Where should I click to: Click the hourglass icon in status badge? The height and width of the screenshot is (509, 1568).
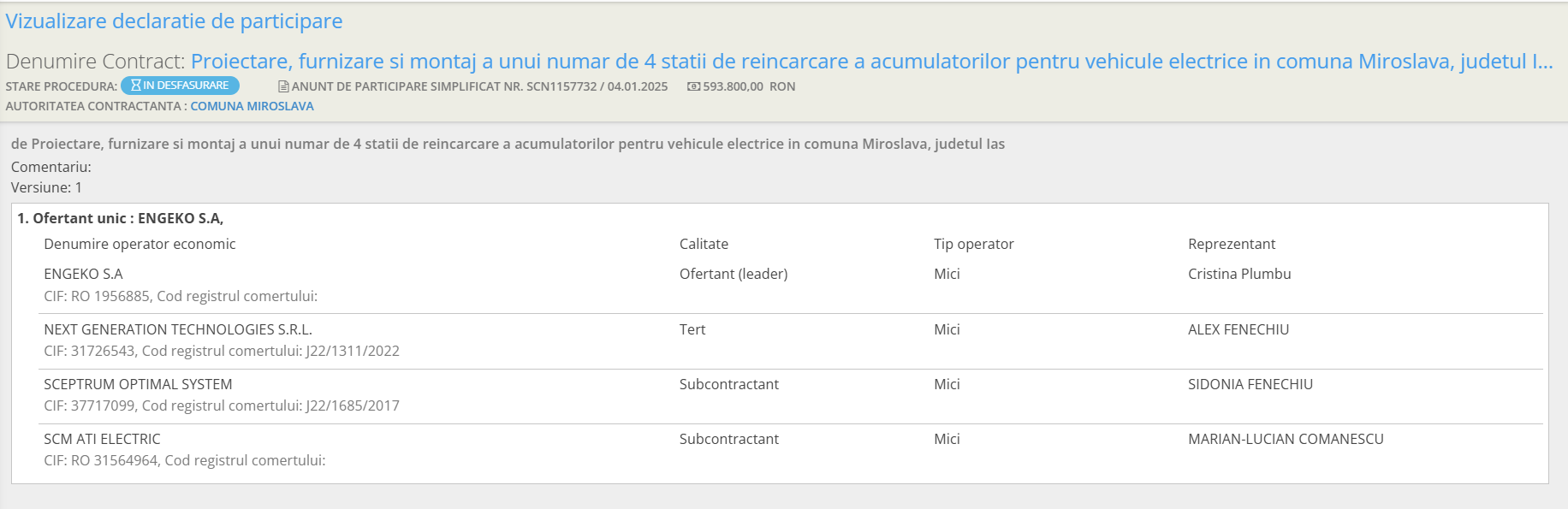135,86
